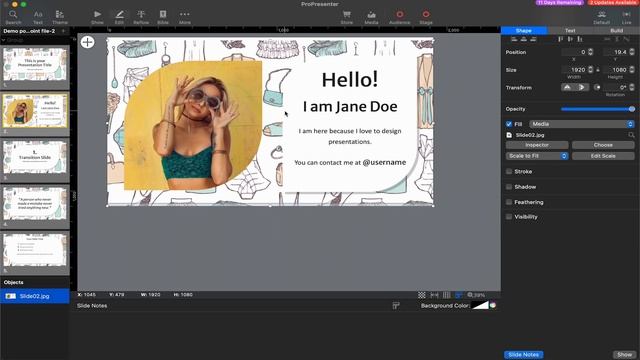Click the 11 Days Remaining badge

pos(560,2)
